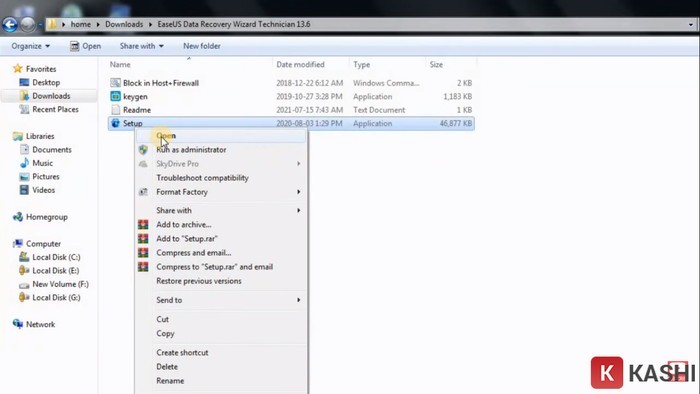Screen dimensions: 700x394
Task: Click the home breadcrumb in address bar
Action: [x=81, y=24]
